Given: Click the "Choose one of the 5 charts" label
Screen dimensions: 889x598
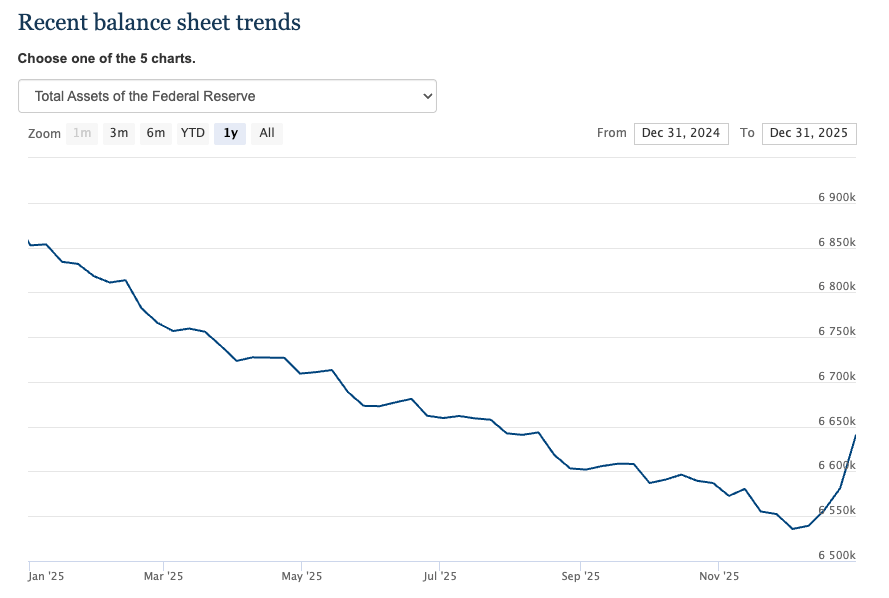Looking at the screenshot, I should click(113, 58).
